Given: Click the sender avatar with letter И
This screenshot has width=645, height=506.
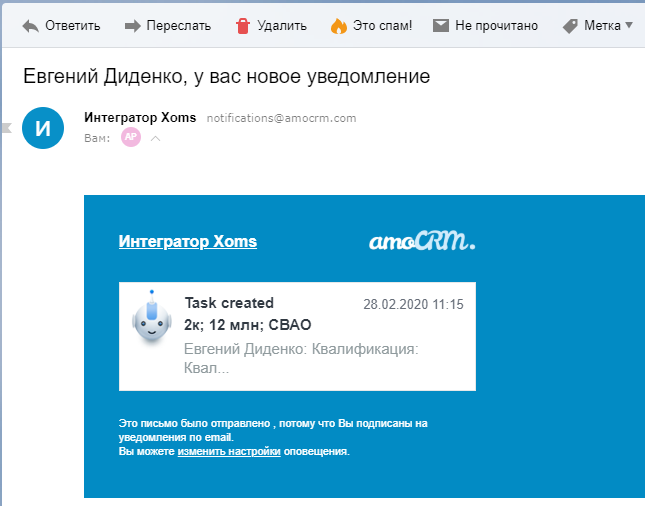Looking at the screenshot, I should point(43,128).
